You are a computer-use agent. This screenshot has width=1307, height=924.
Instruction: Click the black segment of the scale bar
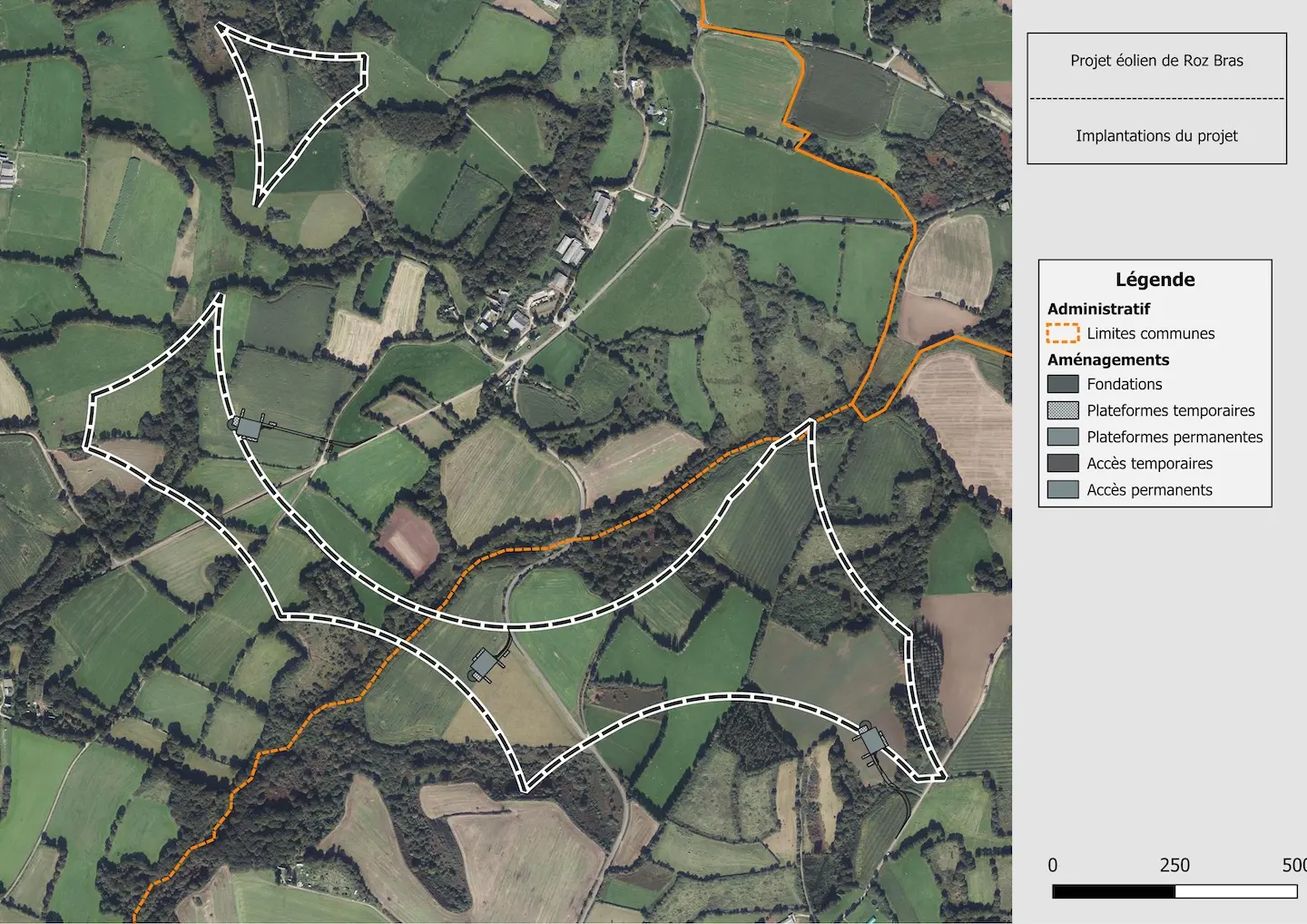click(1114, 891)
